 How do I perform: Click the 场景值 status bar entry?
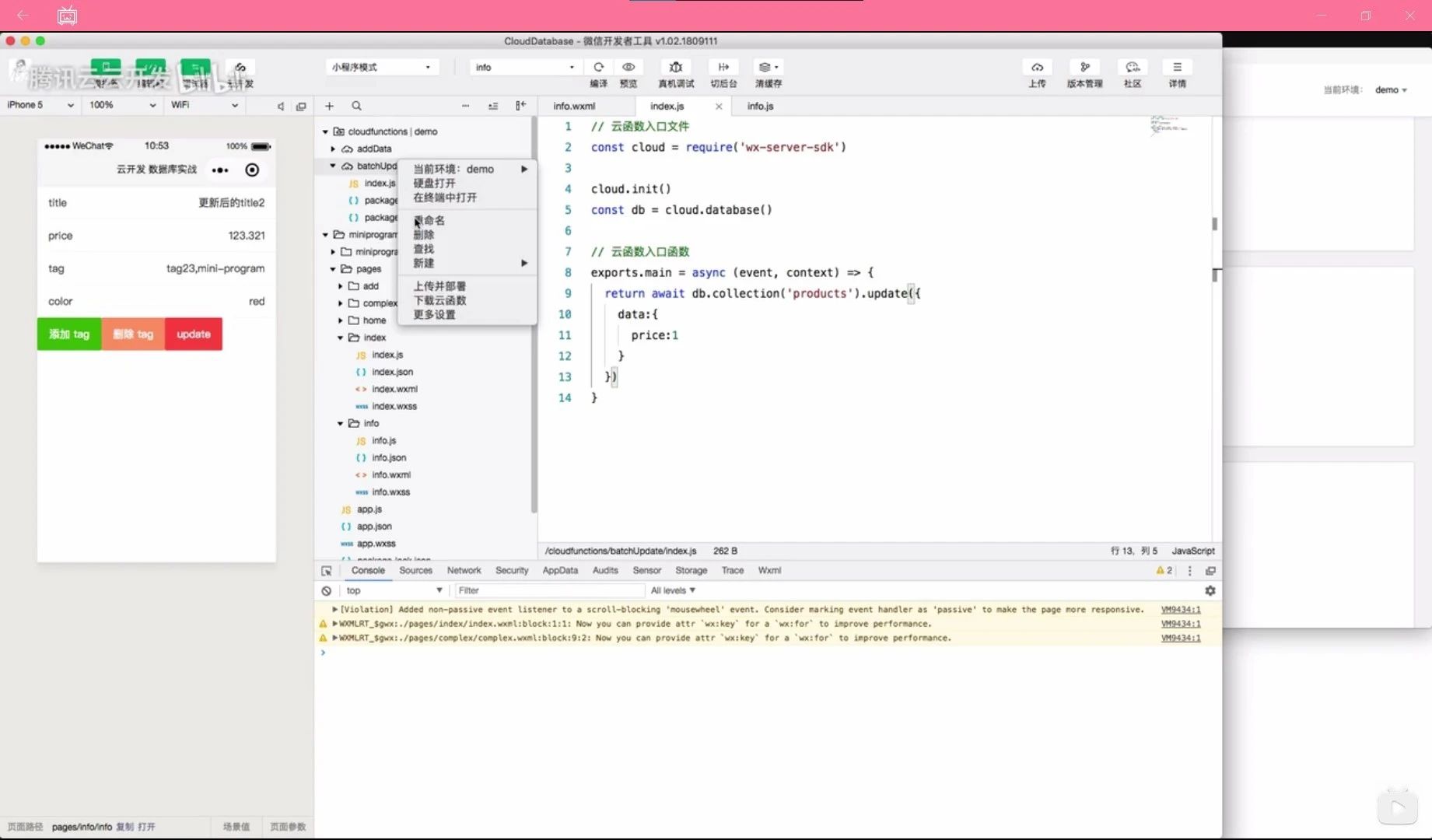(236, 827)
